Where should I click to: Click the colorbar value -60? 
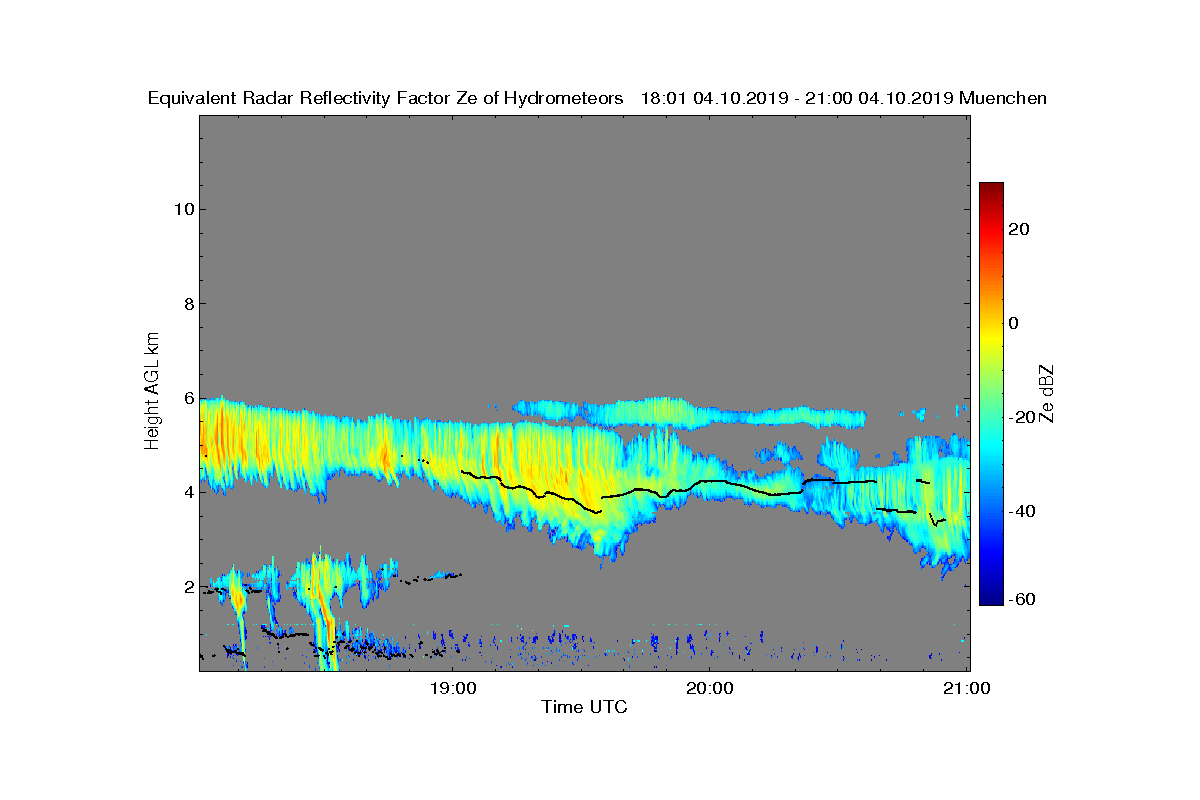(x=1021, y=599)
